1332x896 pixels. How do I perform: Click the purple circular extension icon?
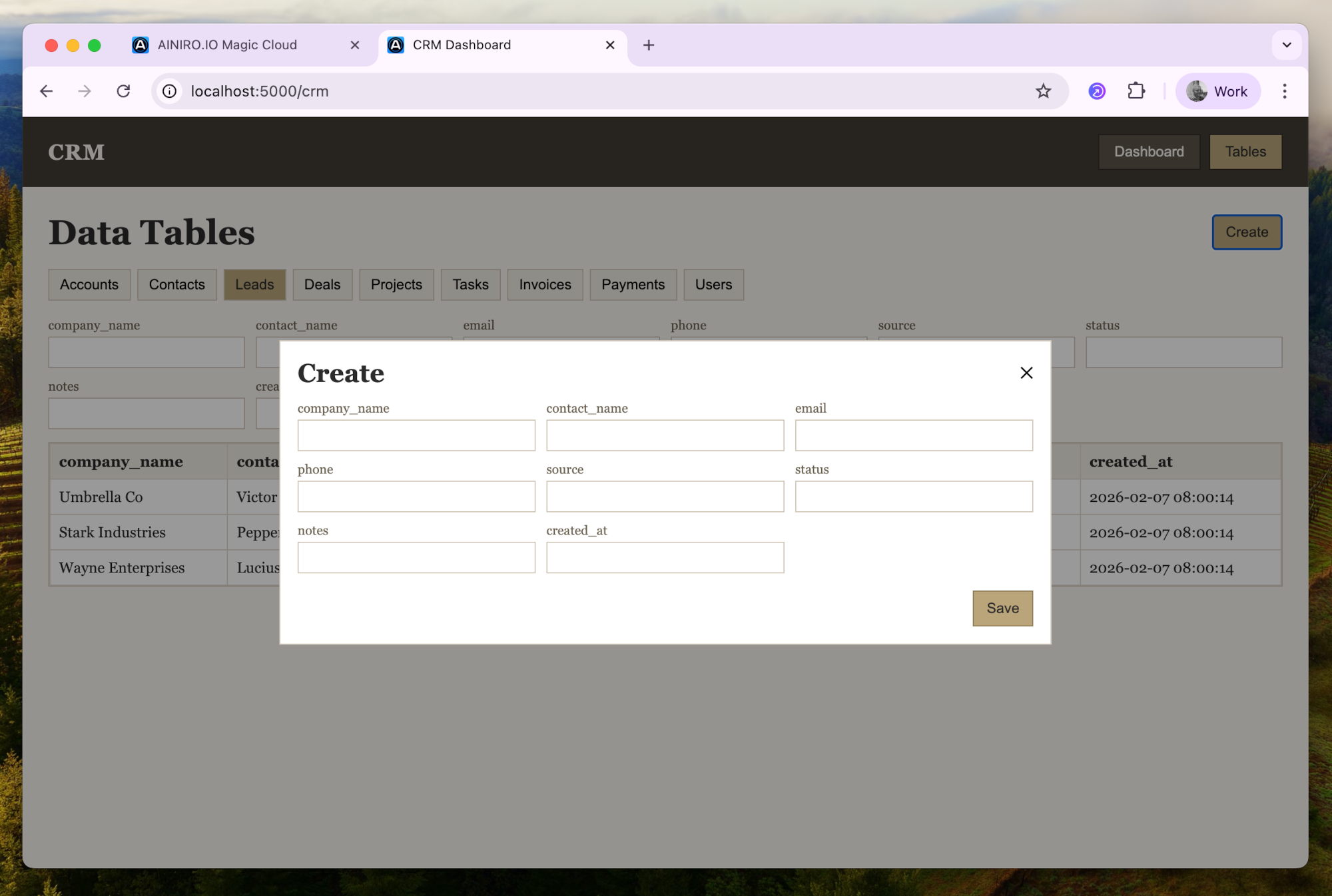pyautogui.click(x=1097, y=91)
